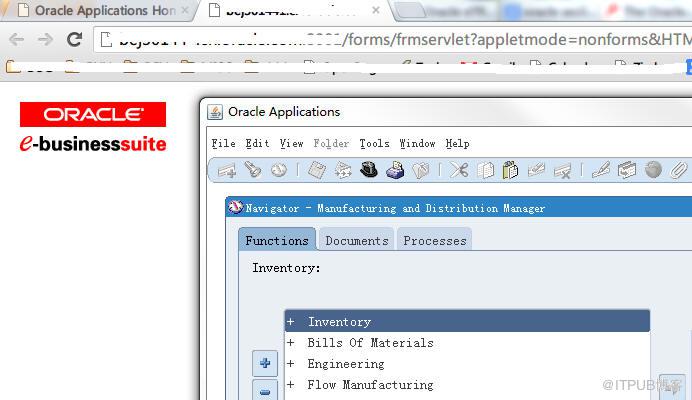Click the Edit Field pen icon
This screenshot has height=400, width=692.
[x=601, y=170]
